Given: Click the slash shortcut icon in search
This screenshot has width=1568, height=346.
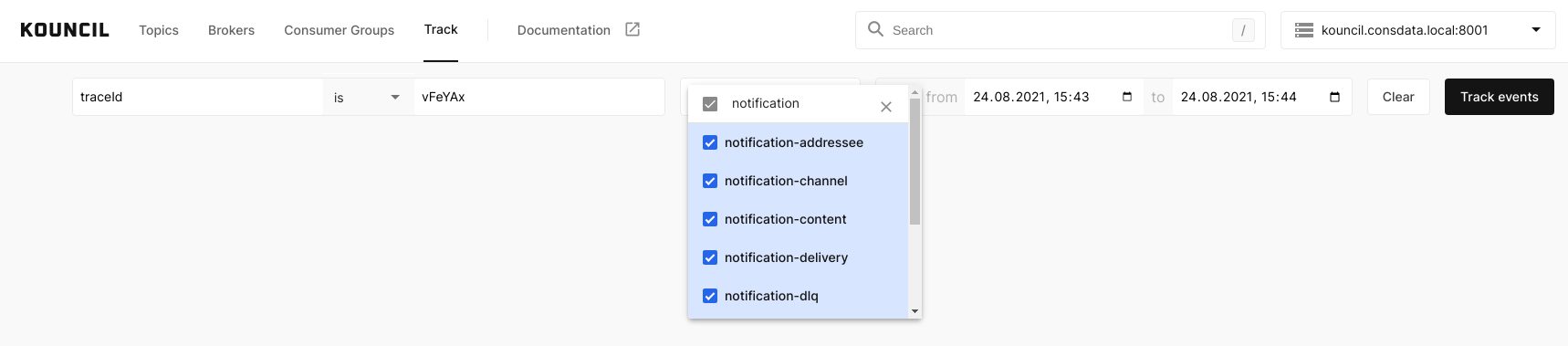Looking at the screenshot, I should [1243, 30].
